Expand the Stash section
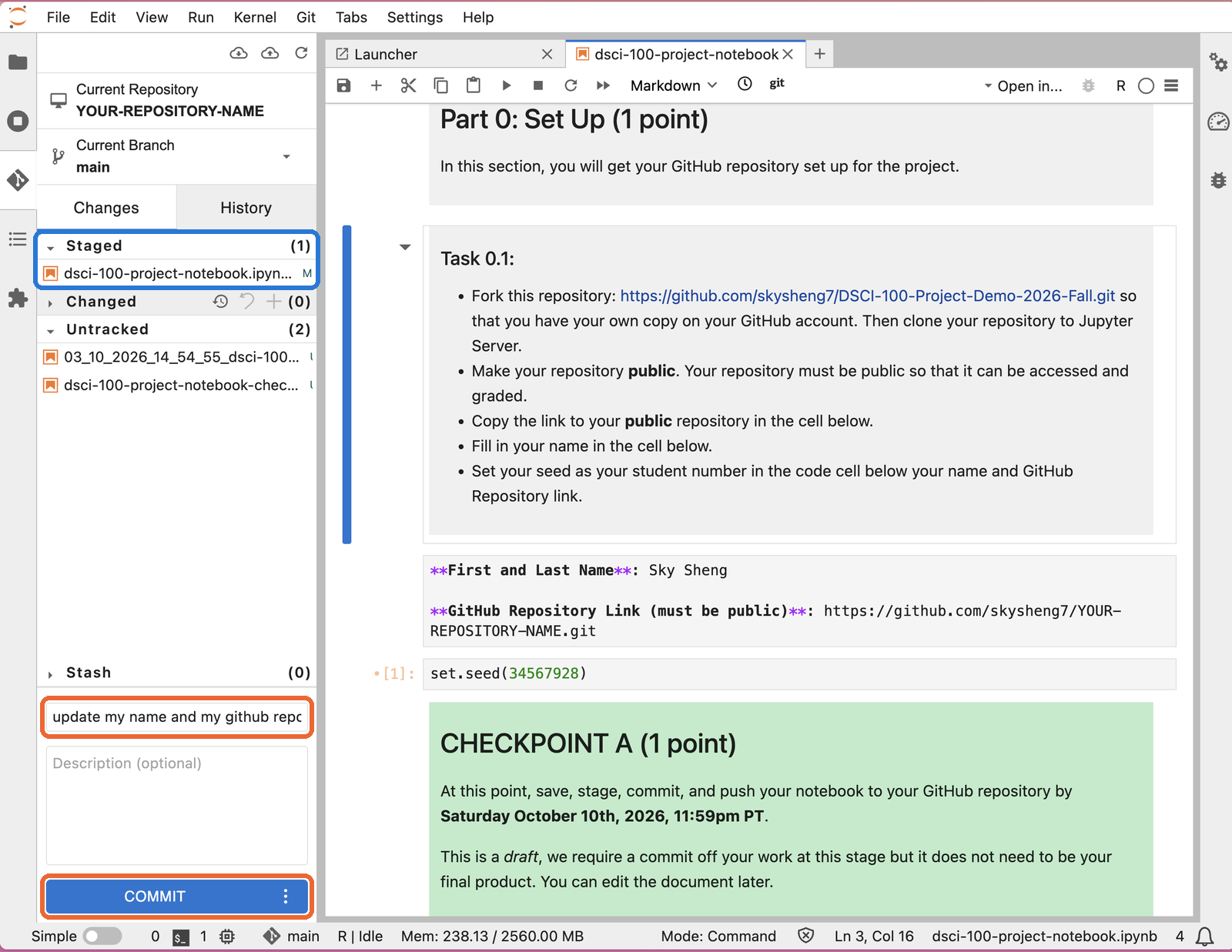This screenshot has width=1232, height=952. click(51, 674)
